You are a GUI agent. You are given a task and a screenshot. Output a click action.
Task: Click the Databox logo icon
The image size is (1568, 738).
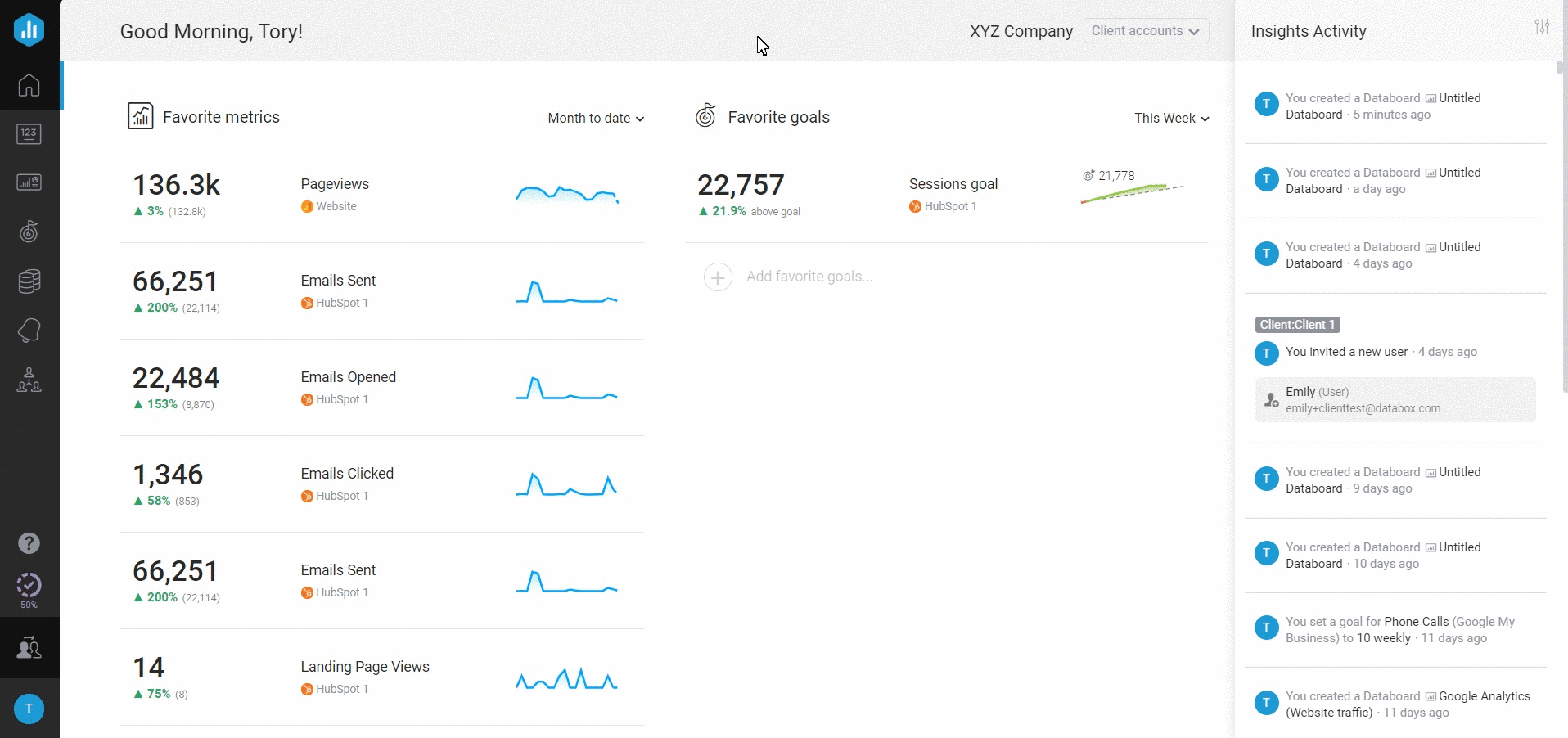point(29,29)
